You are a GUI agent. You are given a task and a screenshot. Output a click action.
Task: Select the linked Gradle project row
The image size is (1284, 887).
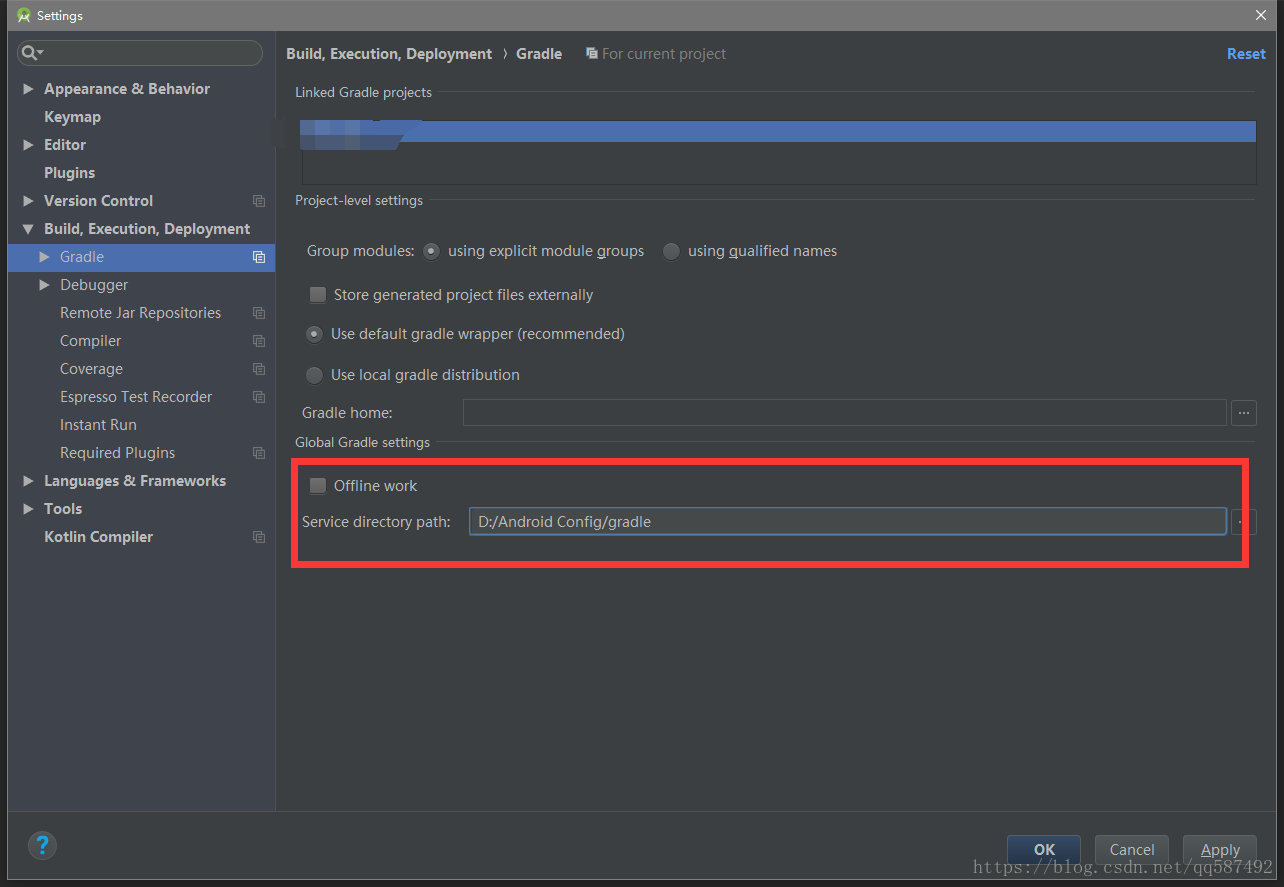[779, 131]
